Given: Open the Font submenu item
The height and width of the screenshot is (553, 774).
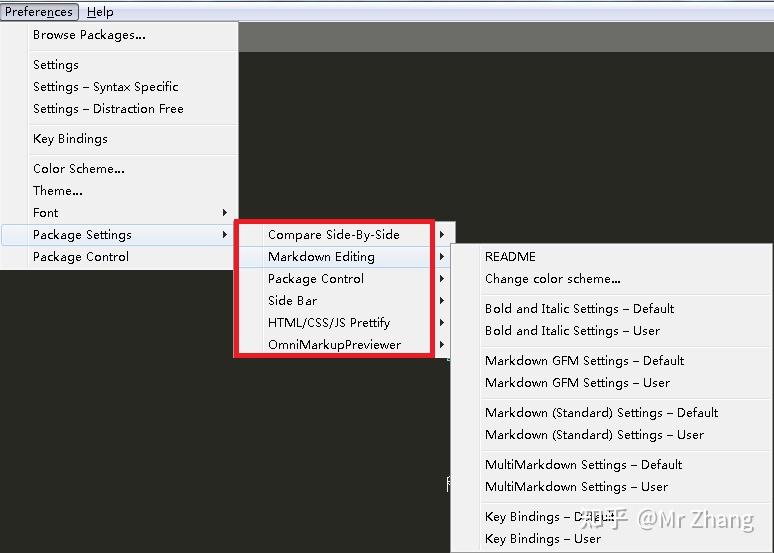Looking at the screenshot, I should [x=120, y=213].
